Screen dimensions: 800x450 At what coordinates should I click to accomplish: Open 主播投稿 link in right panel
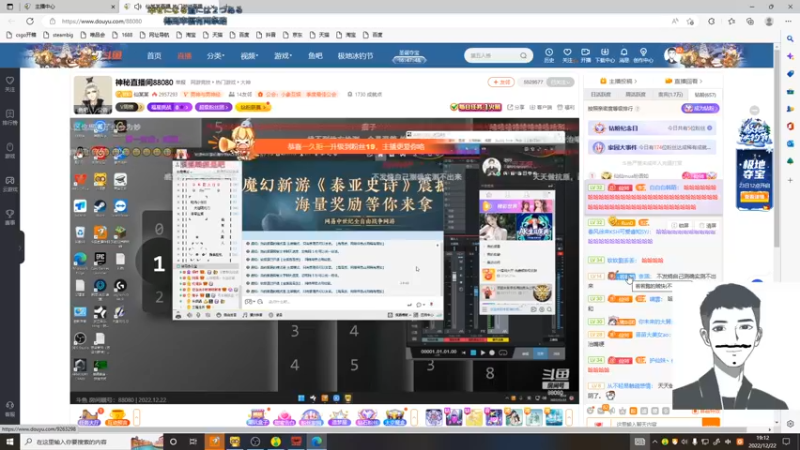pyautogui.click(x=618, y=81)
